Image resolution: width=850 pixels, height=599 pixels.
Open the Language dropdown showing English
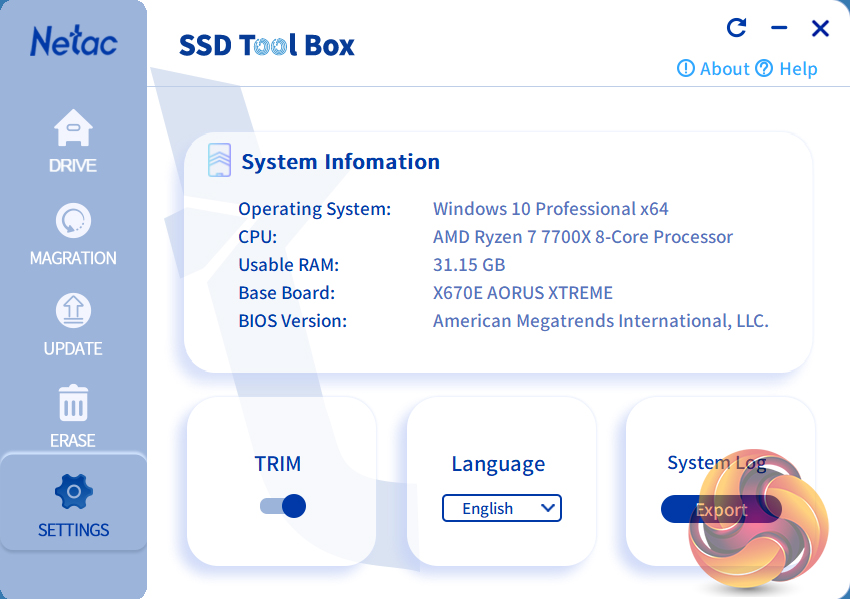(502, 508)
